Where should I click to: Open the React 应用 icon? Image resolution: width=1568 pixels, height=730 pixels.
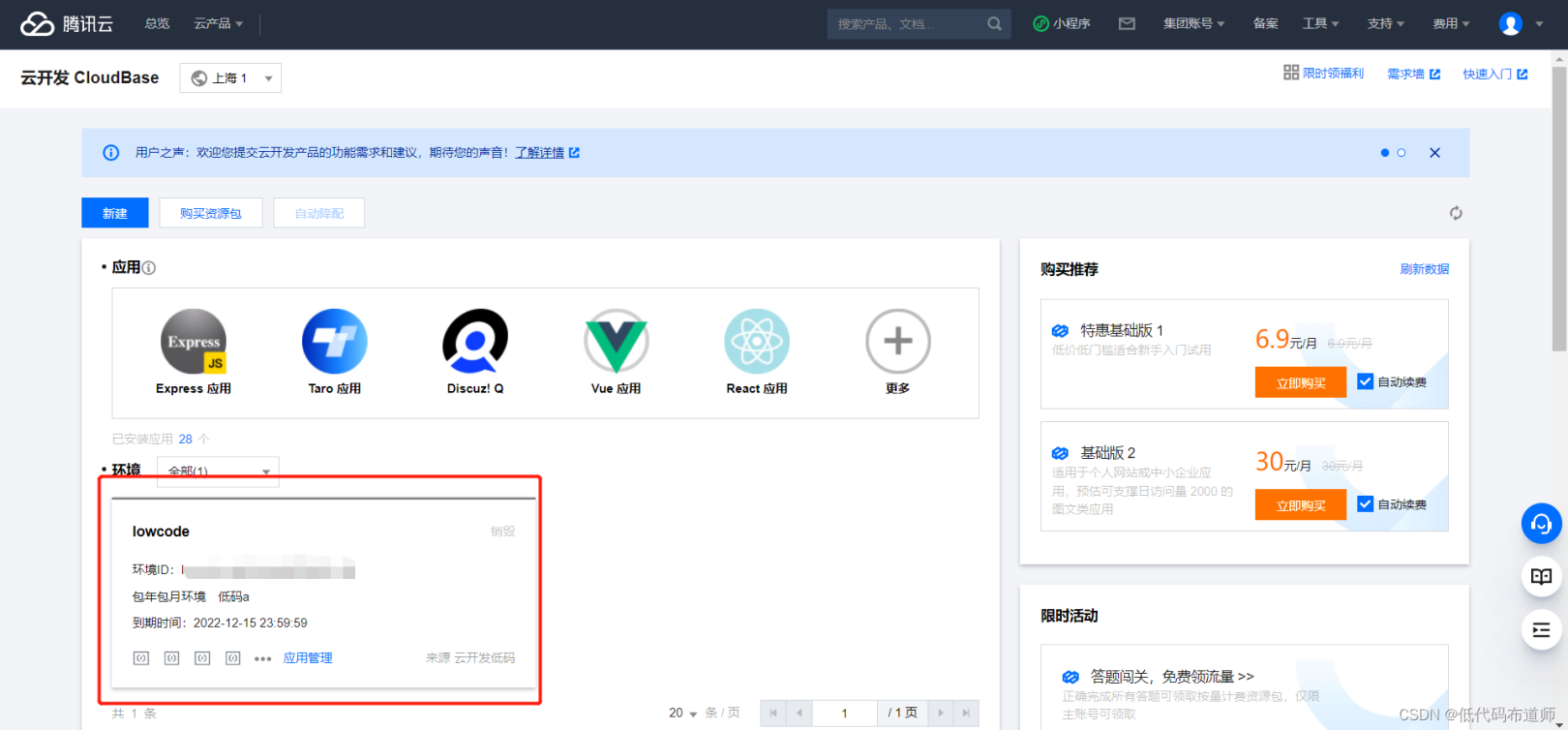[x=757, y=342]
